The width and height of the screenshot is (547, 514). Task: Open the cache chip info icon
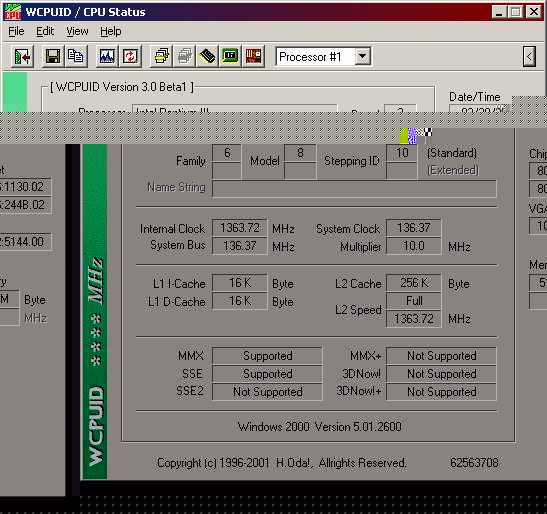tap(208, 56)
